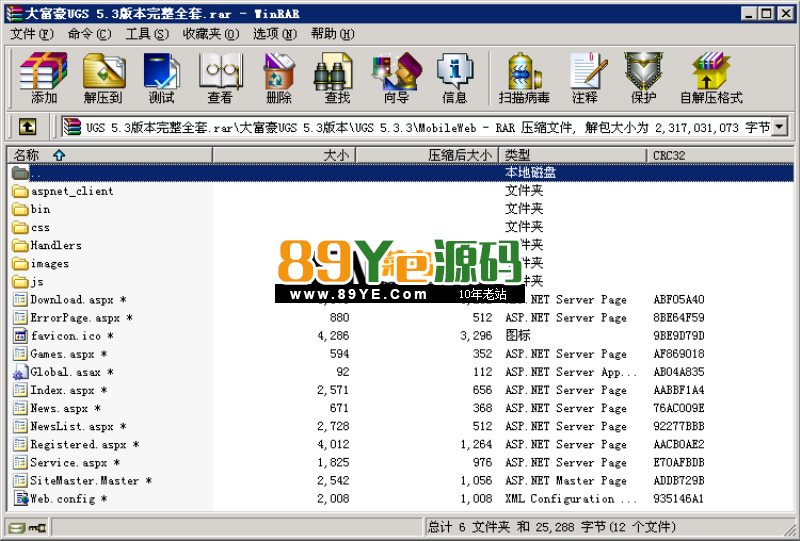Select ErrorPage.aspx file
The height and width of the screenshot is (541, 800).
click(72, 318)
